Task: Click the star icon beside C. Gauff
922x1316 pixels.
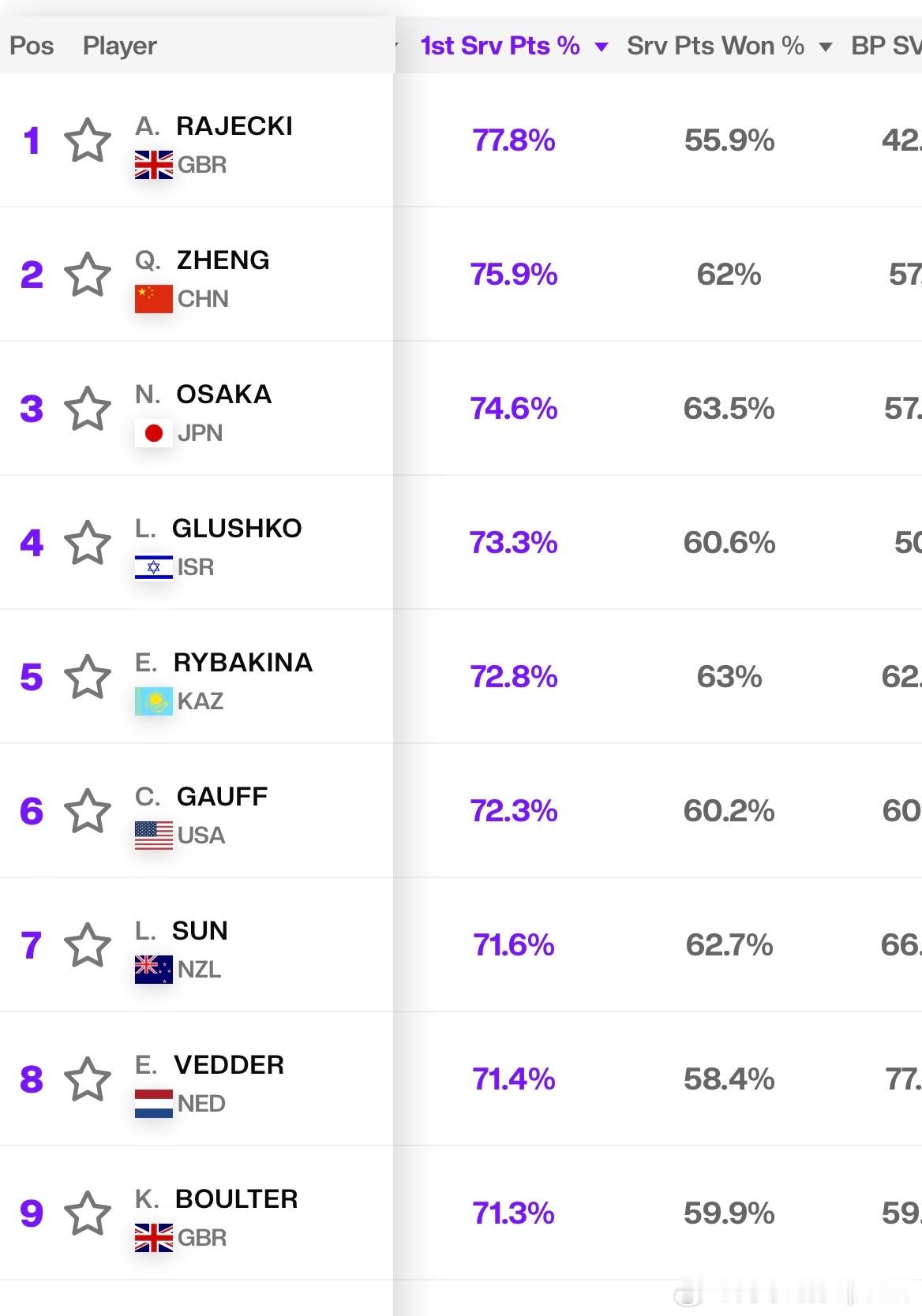Action: pos(88,811)
